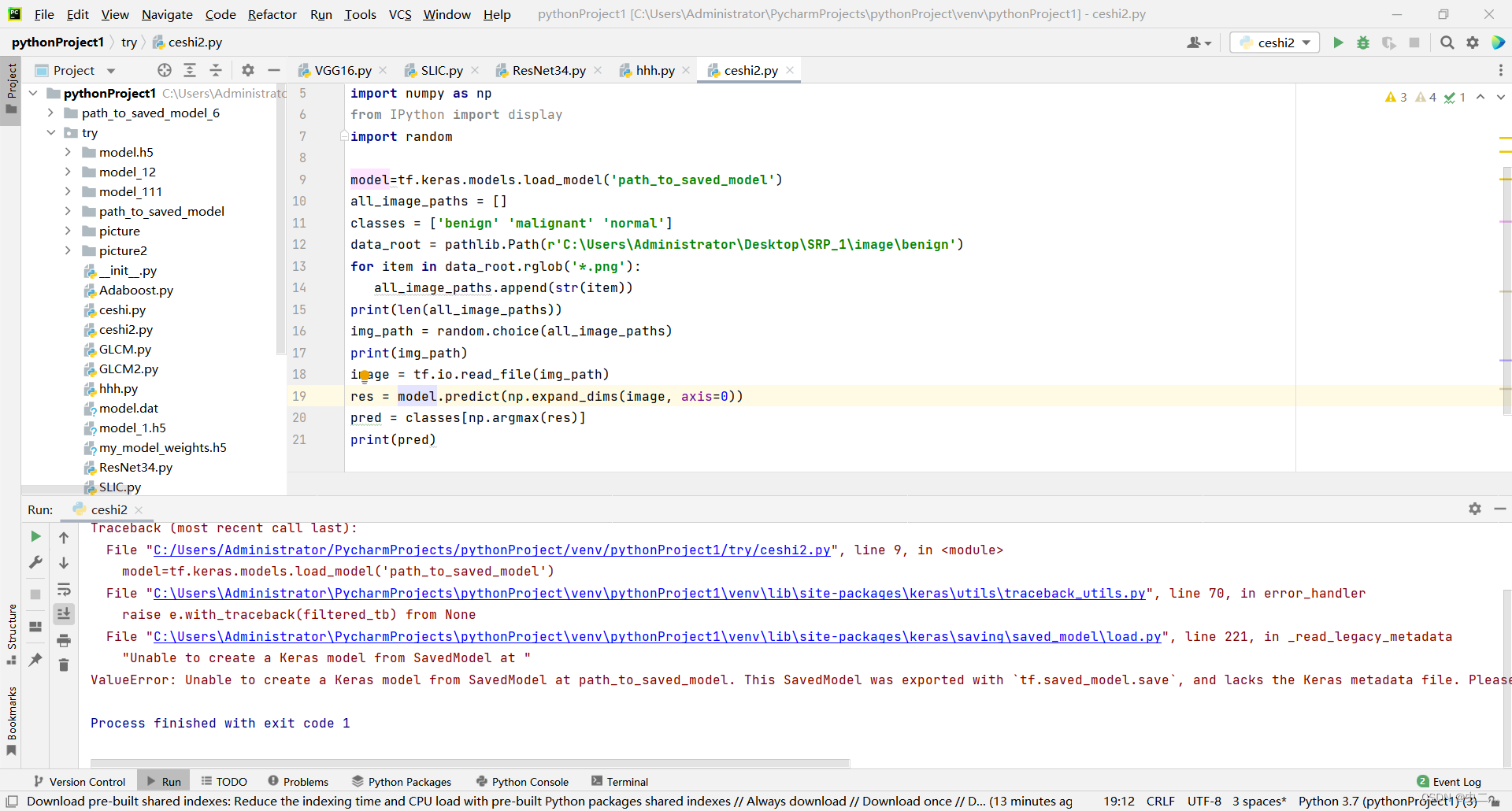Print console output via printer icon
Viewport: 1512px width, 811px height.
coord(64,641)
